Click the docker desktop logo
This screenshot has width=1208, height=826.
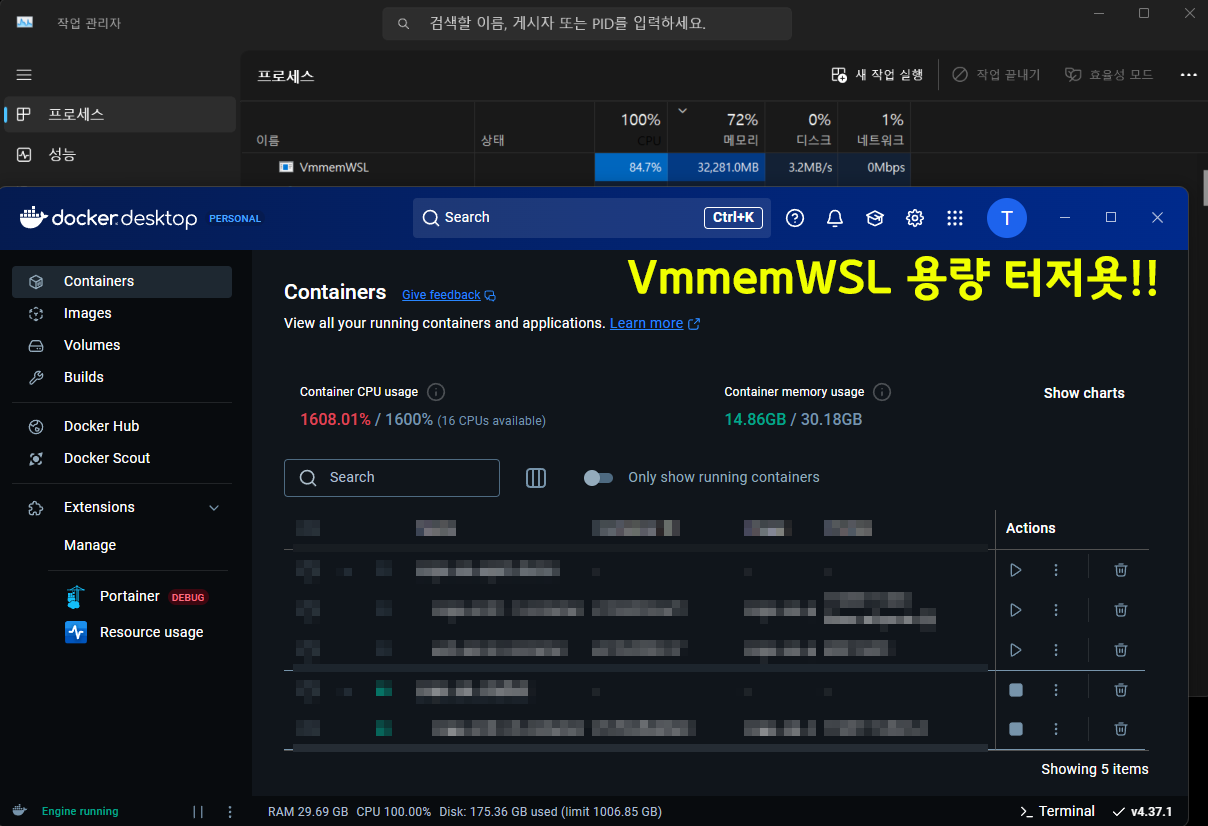click(x=108, y=218)
